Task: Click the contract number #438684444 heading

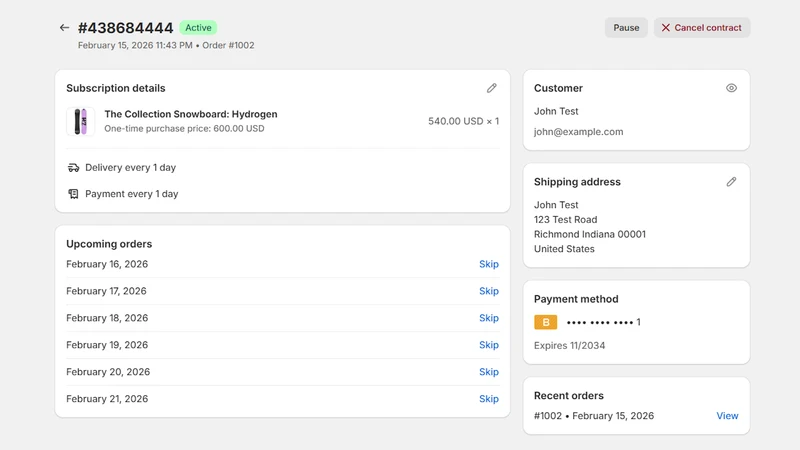Action: (x=126, y=28)
